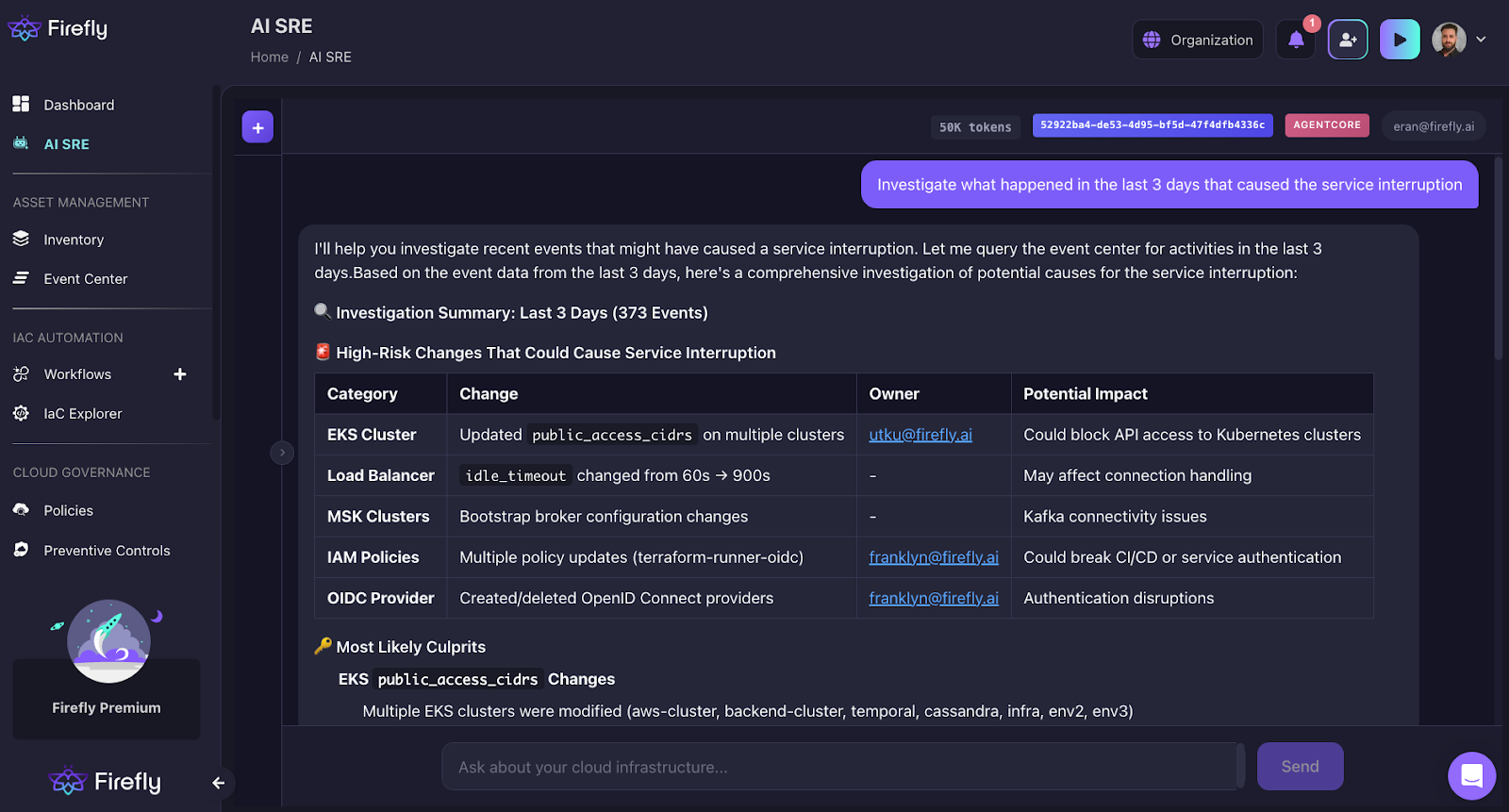Screen dimensions: 1509x812
Task: Click the Inventory stack icon
Action: point(21,239)
